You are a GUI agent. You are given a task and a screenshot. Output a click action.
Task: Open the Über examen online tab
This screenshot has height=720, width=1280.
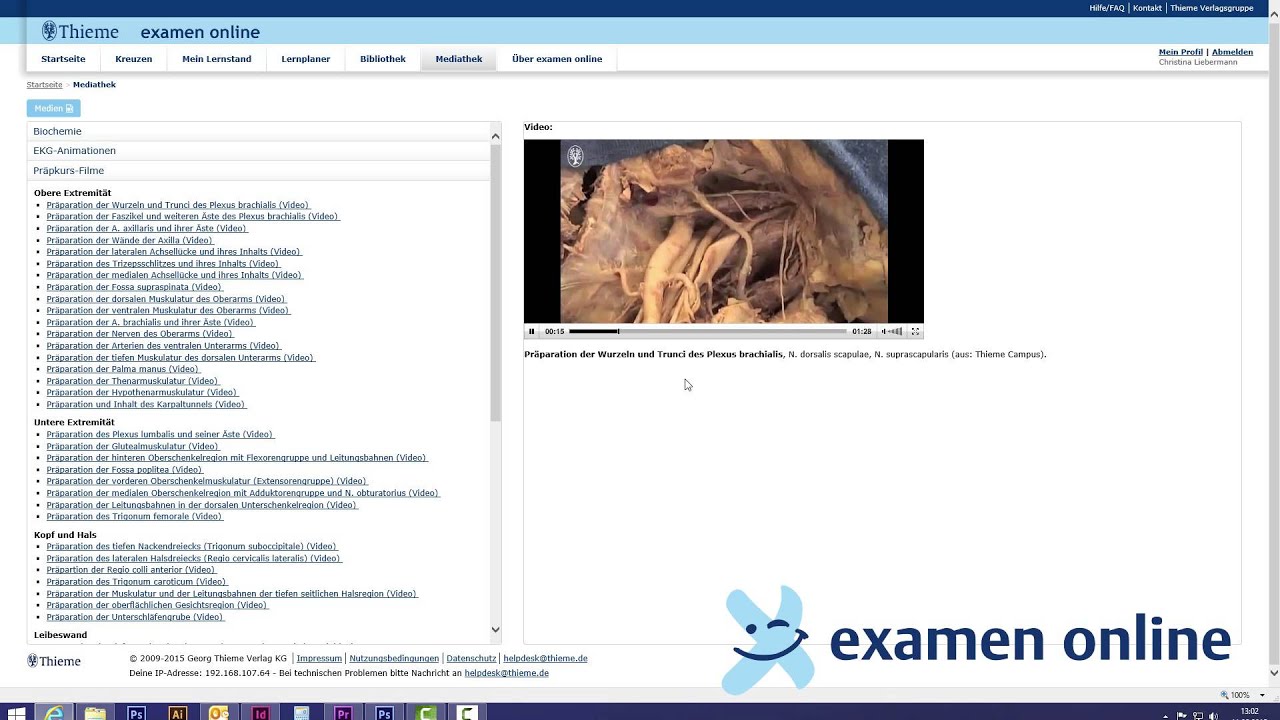click(x=557, y=59)
